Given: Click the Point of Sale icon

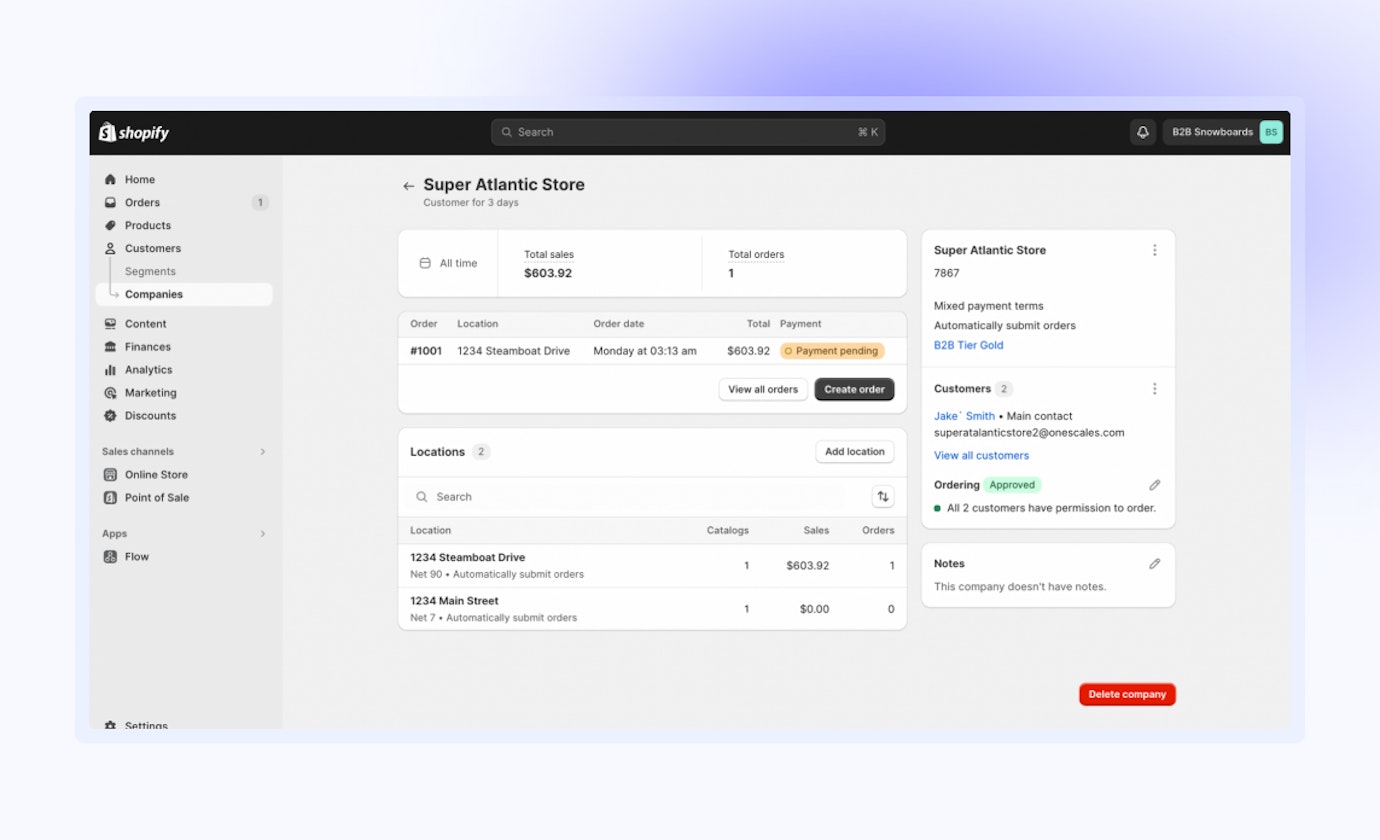Looking at the screenshot, I should 110,498.
